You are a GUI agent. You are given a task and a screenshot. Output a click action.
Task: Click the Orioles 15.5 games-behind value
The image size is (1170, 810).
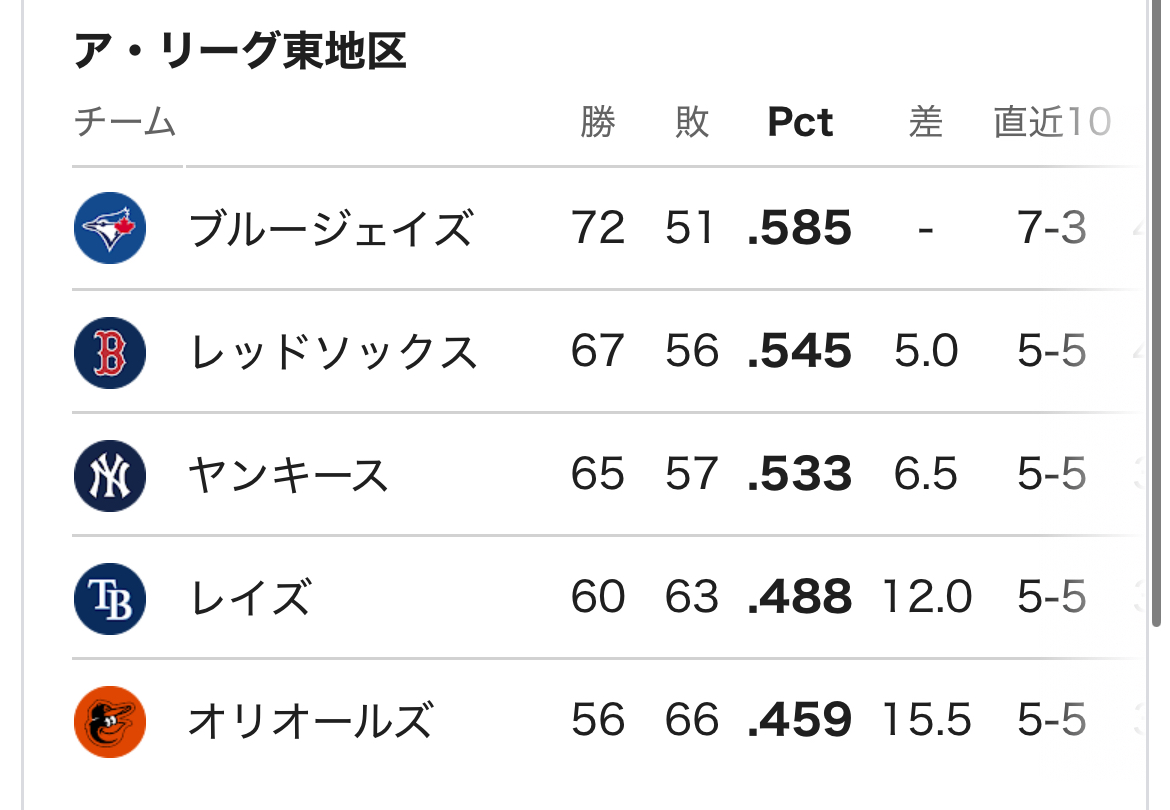coord(926,721)
